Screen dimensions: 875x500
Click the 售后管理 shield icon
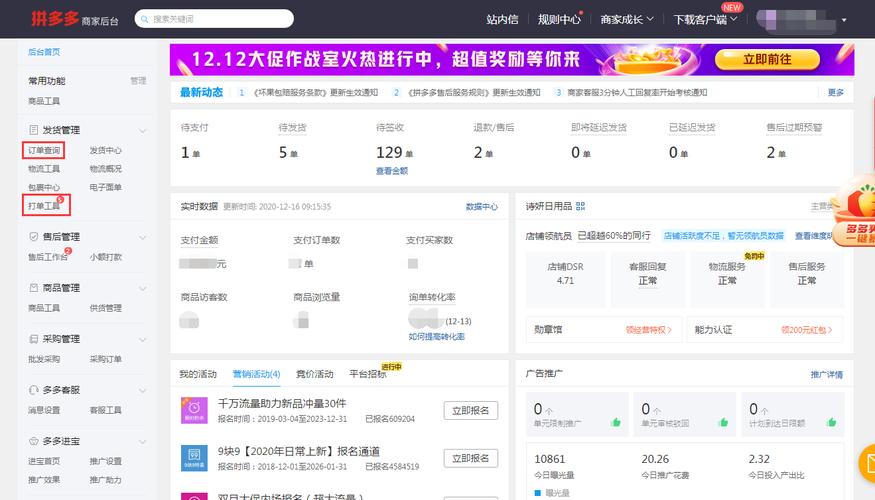point(33,237)
